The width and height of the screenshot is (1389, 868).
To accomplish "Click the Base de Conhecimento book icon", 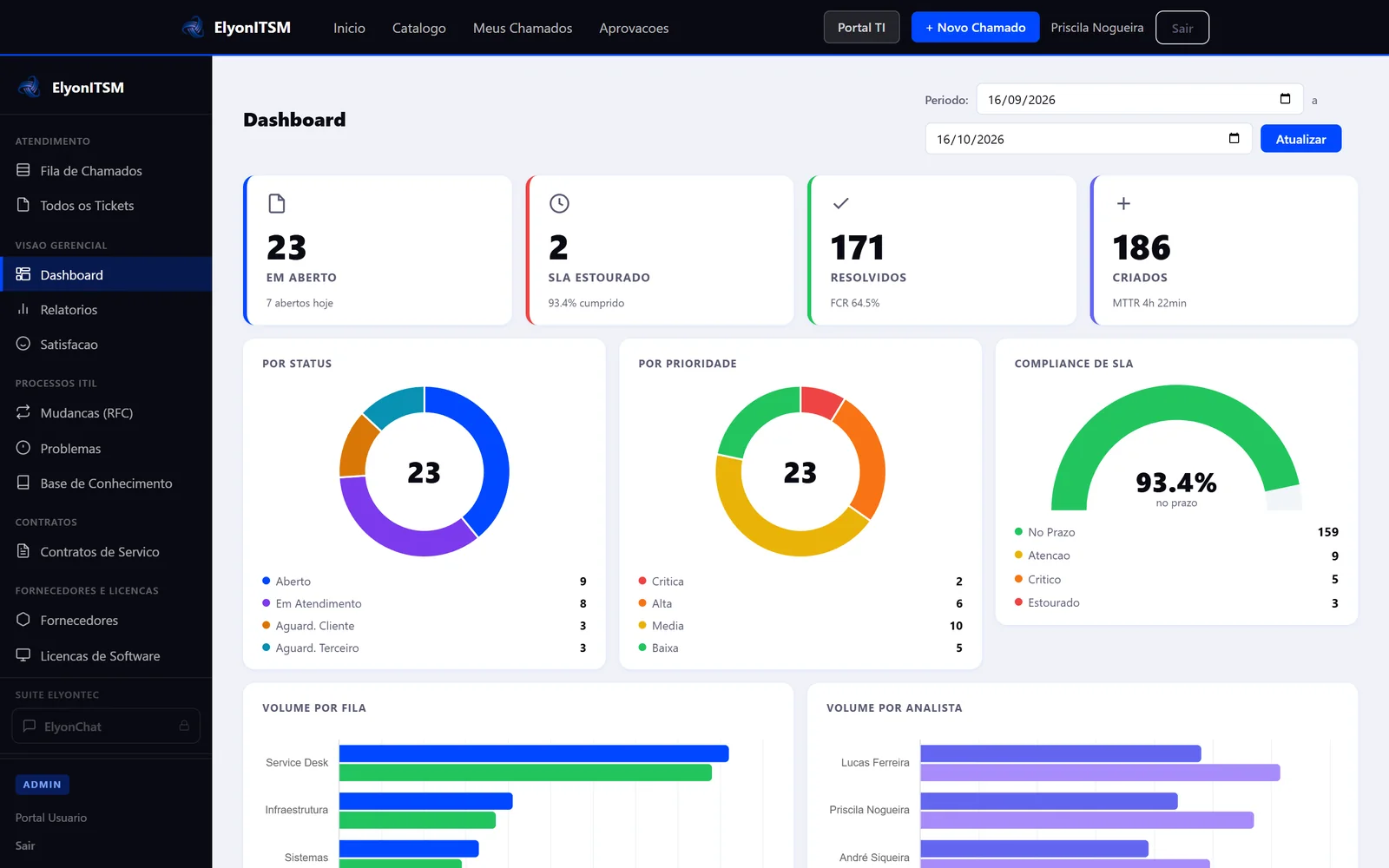I will [x=23, y=483].
